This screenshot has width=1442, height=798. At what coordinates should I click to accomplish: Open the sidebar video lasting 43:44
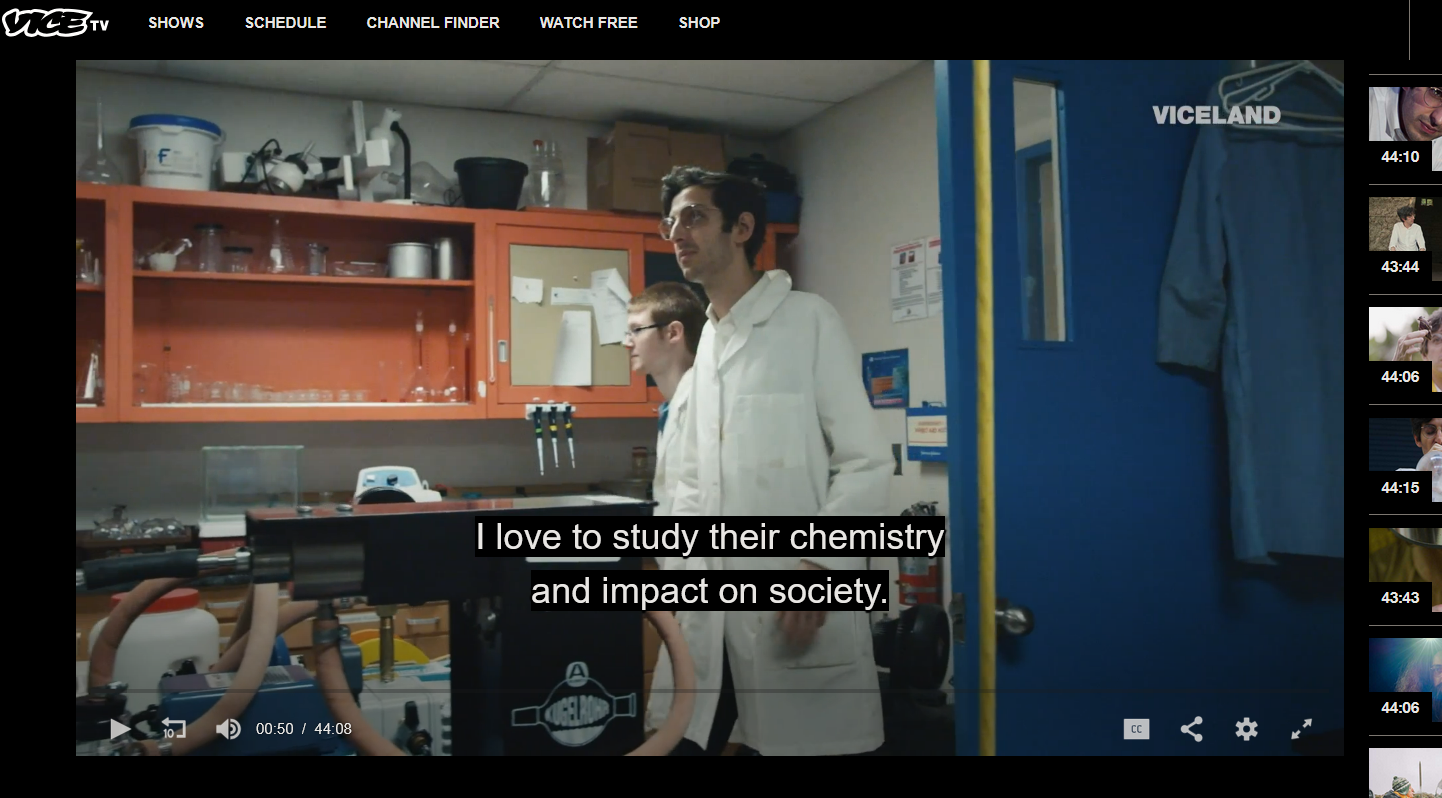tap(1405, 239)
